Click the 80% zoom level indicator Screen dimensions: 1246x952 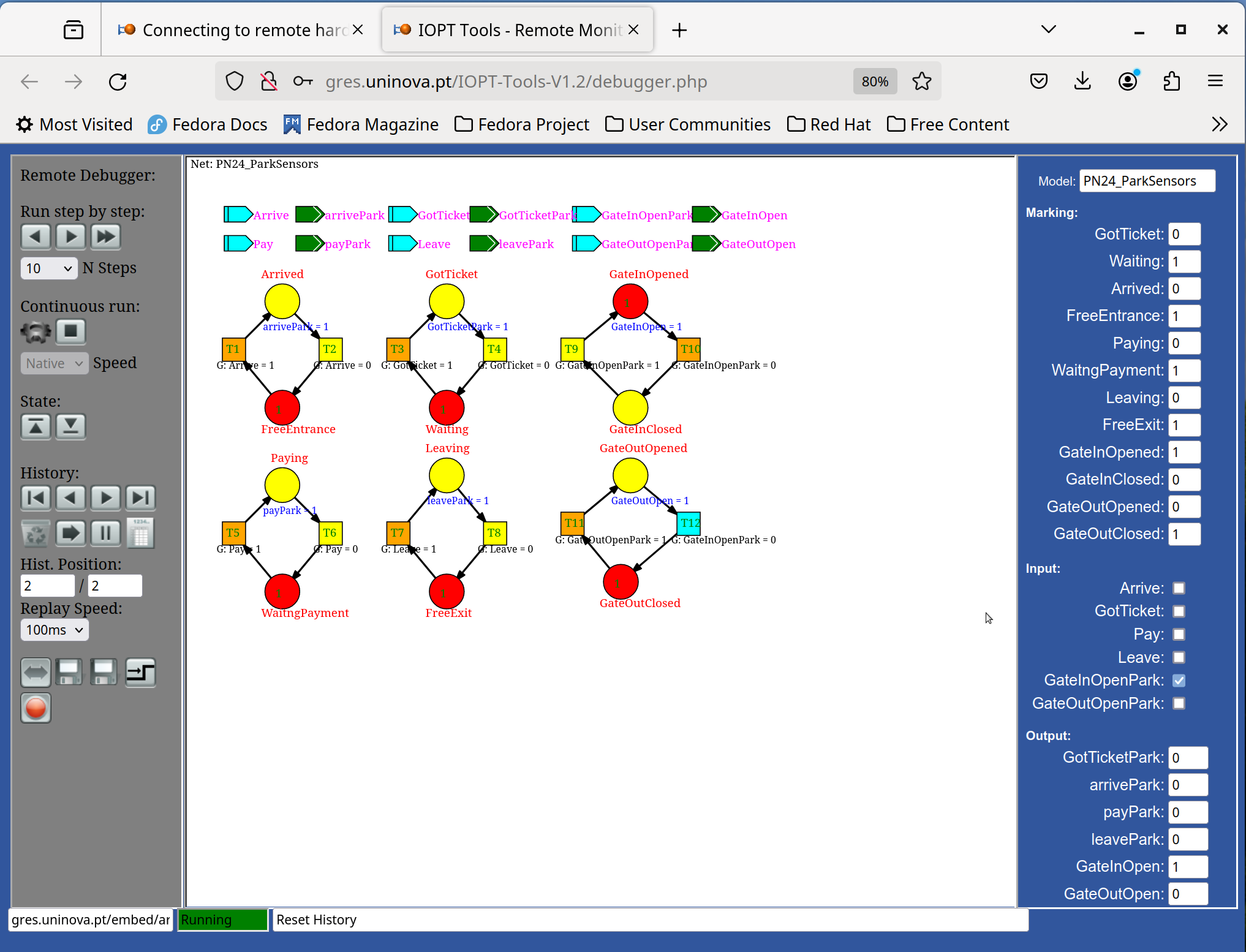(875, 81)
